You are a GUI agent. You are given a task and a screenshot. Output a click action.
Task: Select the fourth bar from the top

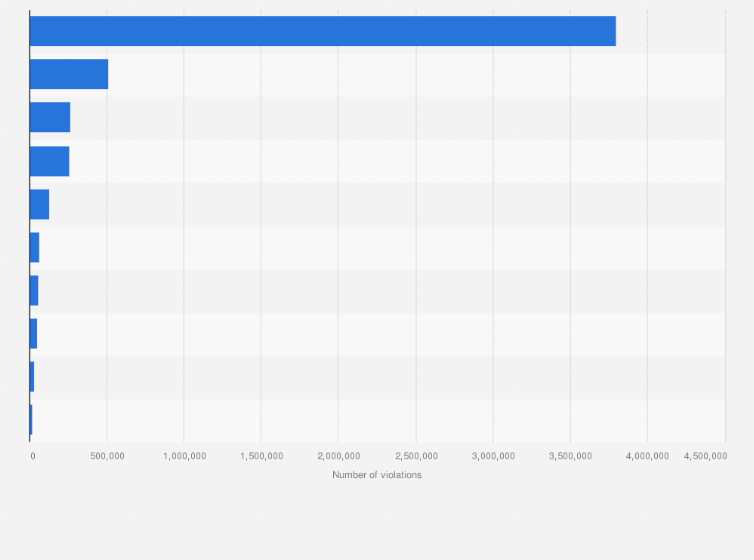point(50,161)
